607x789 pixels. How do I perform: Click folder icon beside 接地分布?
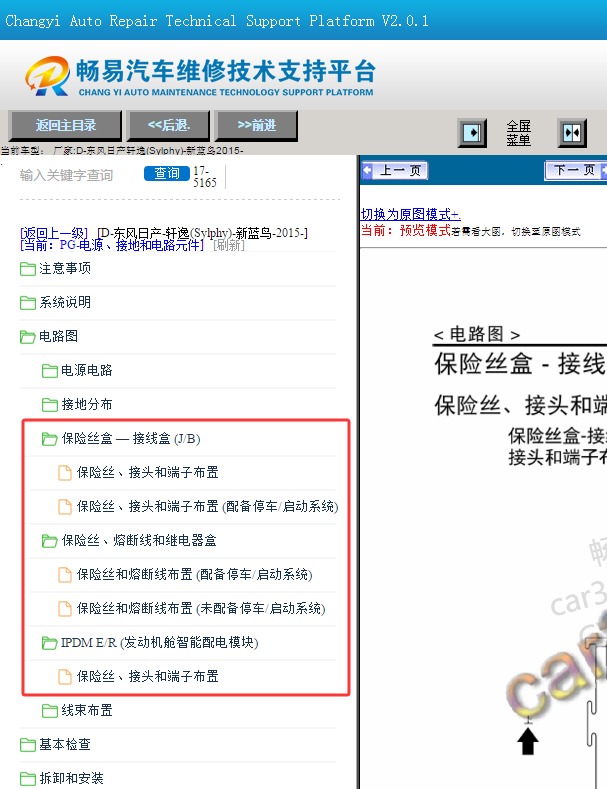pos(49,405)
